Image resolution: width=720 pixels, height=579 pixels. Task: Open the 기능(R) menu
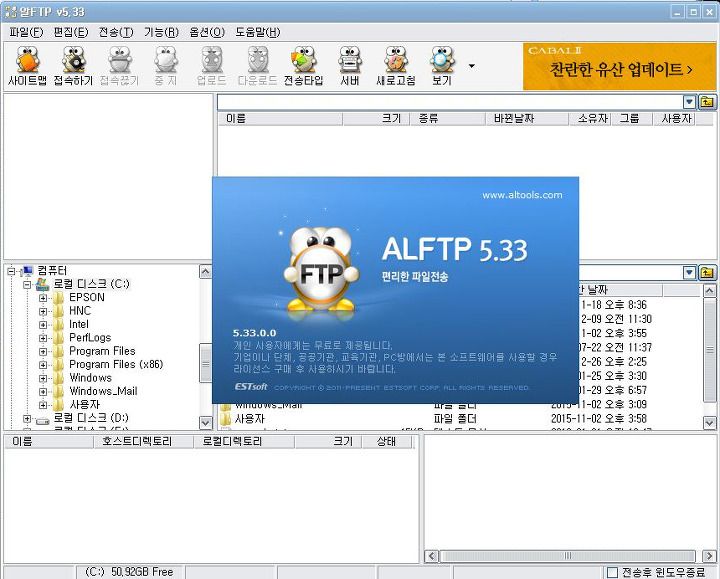(161, 32)
